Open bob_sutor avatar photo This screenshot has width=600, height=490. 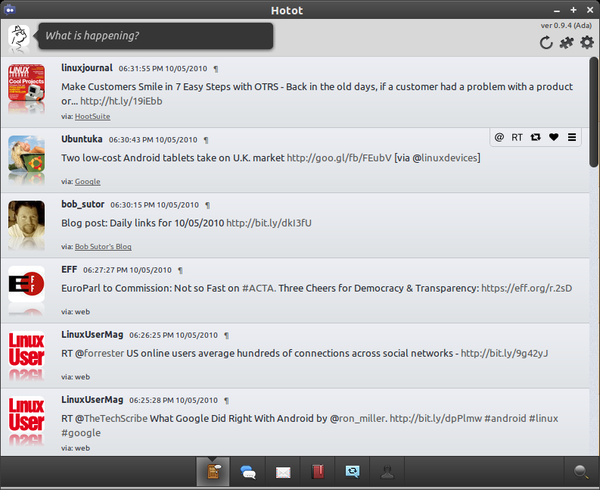[26, 219]
